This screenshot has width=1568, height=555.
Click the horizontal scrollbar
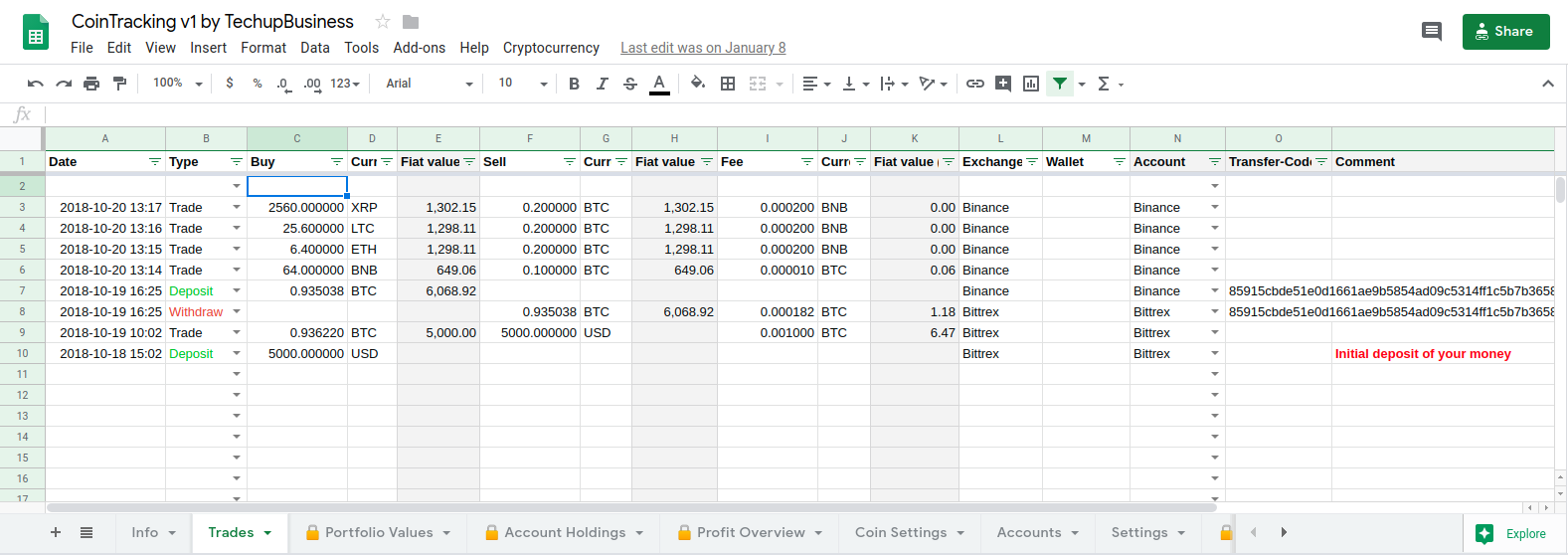pos(631,507)
